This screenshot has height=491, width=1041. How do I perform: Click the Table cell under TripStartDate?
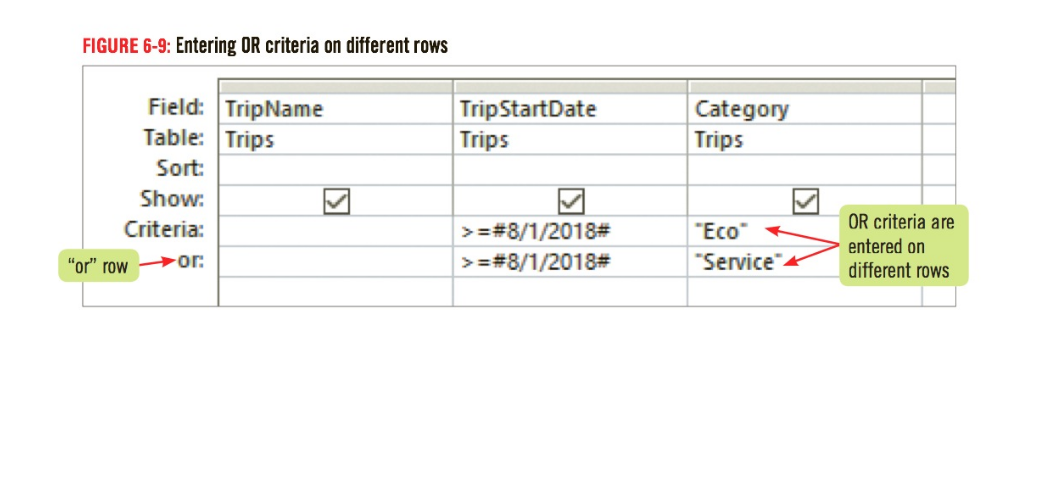click(x=570, y=139)
